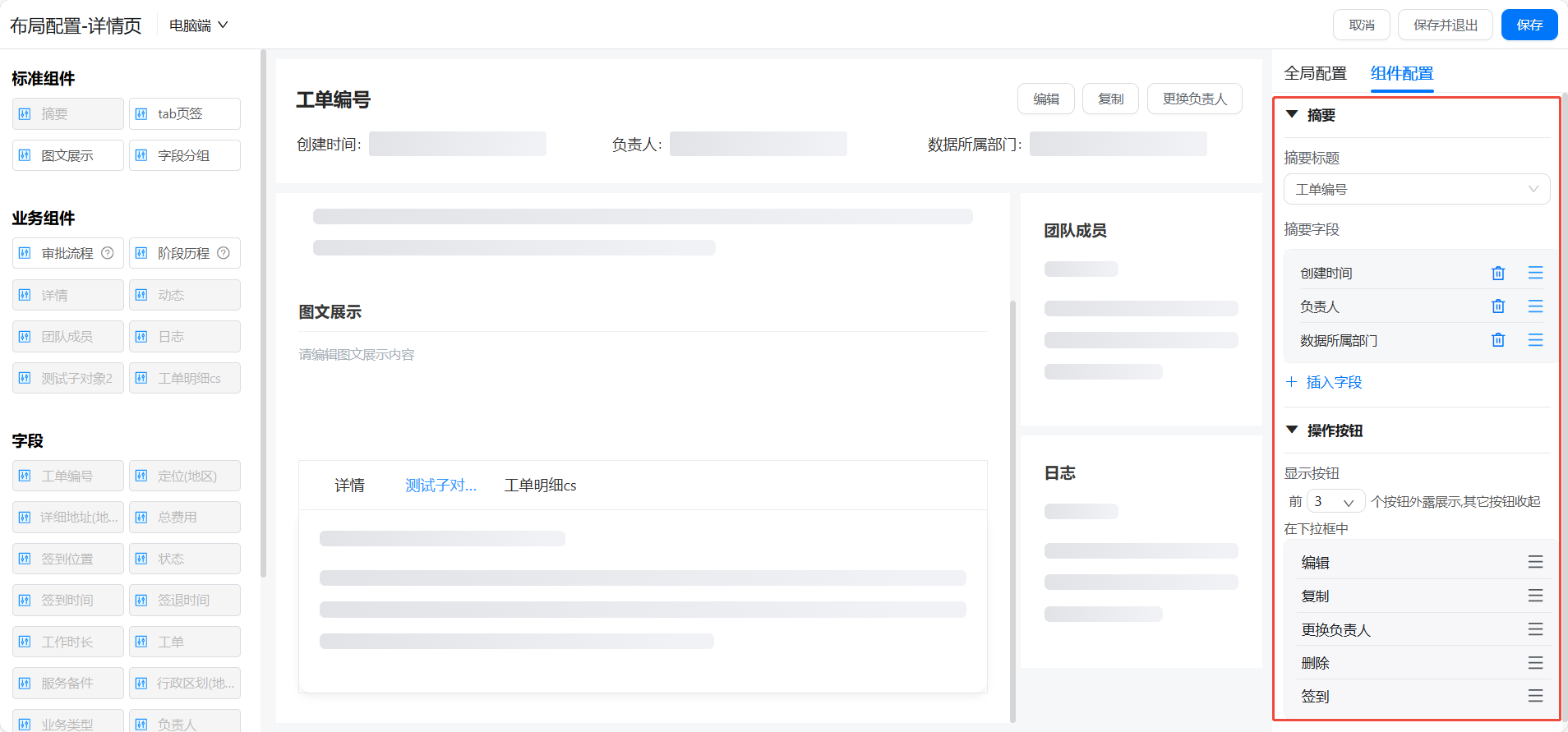Image resolution: width=1568 pixels, height=732 pixels.
Task: Click the 阶段历程 component icon
Action: click(141, 253)
